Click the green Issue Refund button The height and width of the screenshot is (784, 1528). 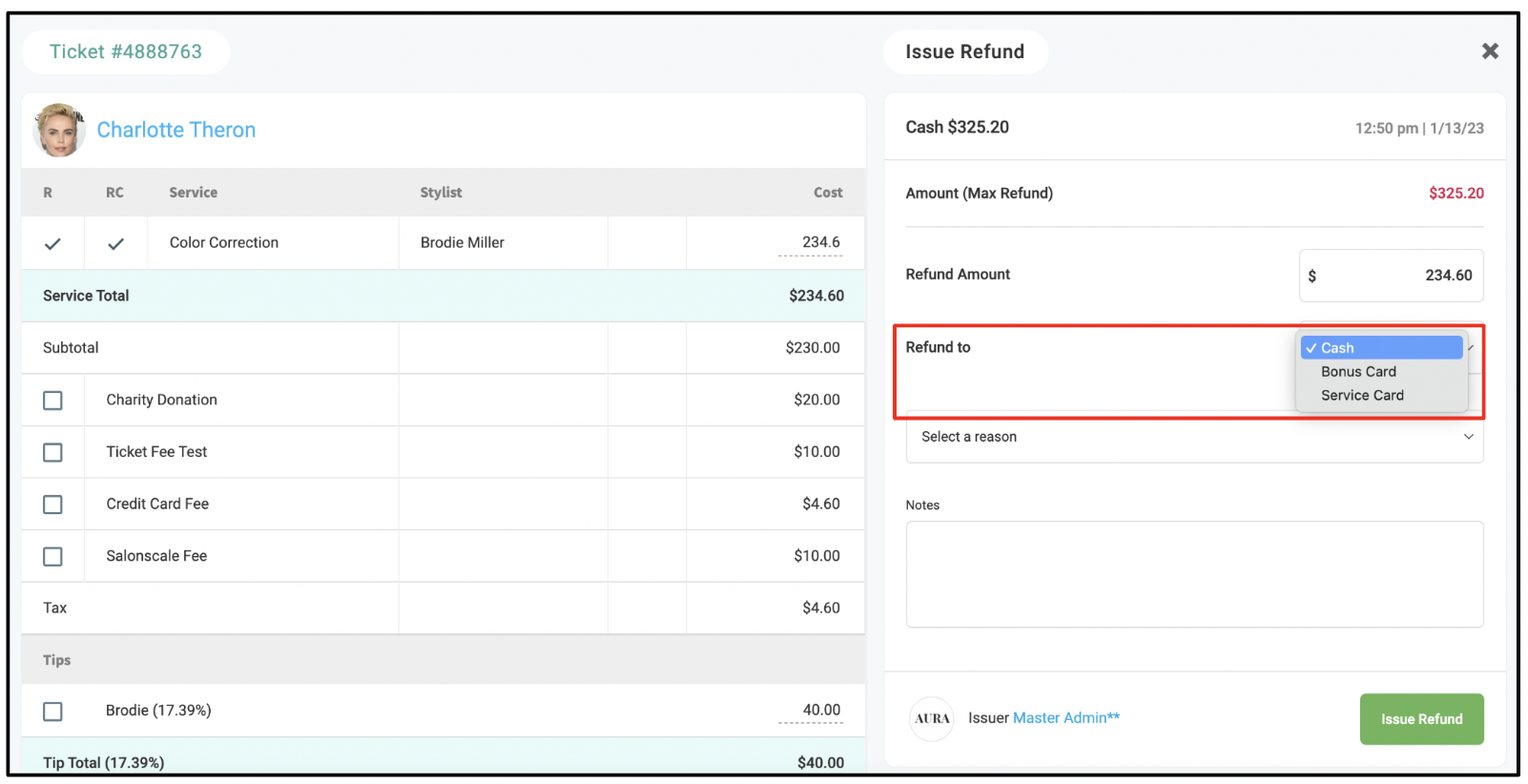[1421, 719]
